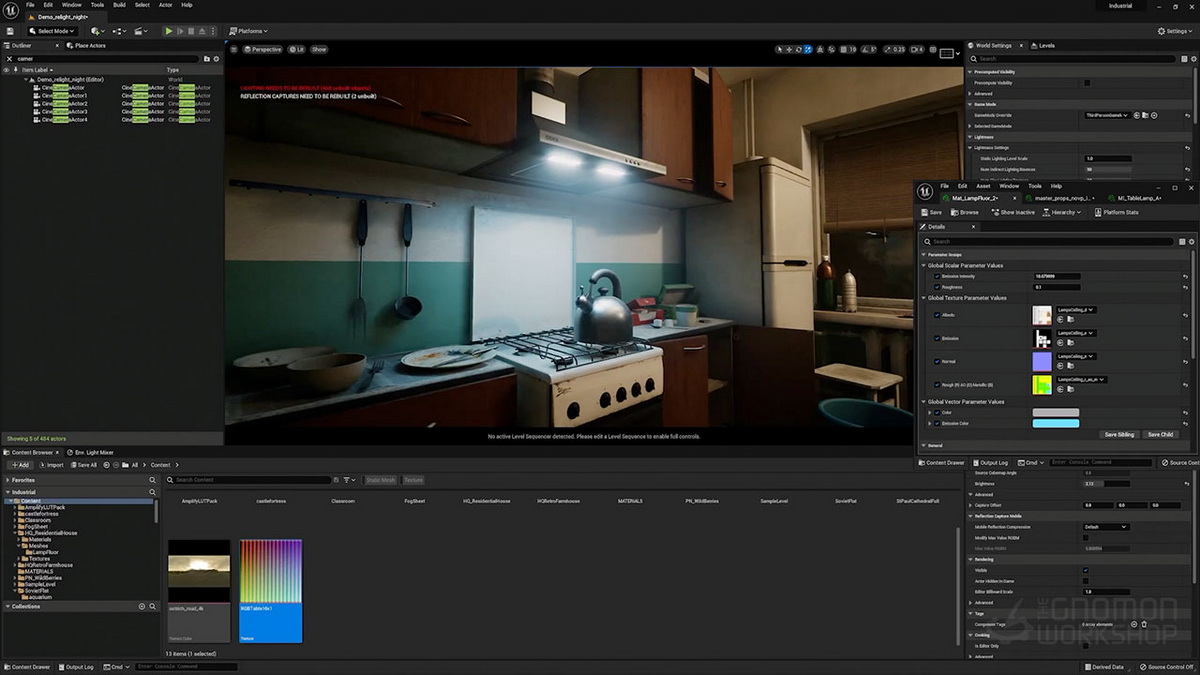The image size is (1200, 675).
Task: Open GameMode Override dropdown ThirdPersonGameMode
Action: tap(1107, 115)
